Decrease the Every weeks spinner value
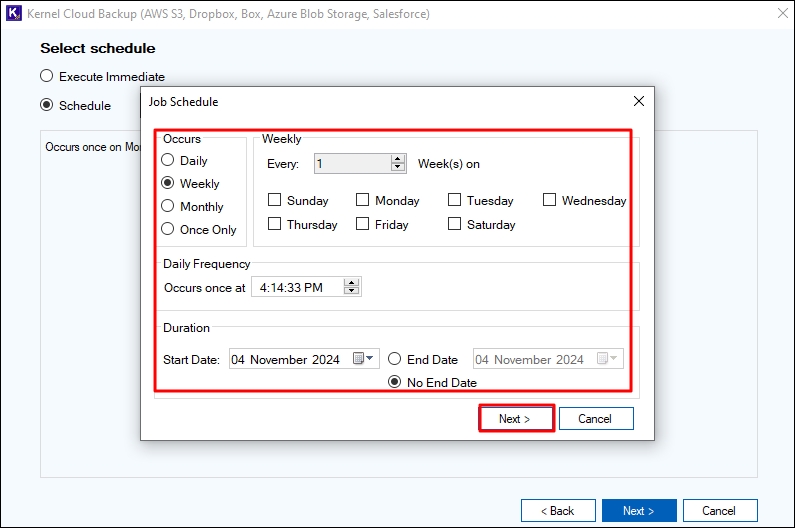795x528 pixels. (x=399, y=168)
